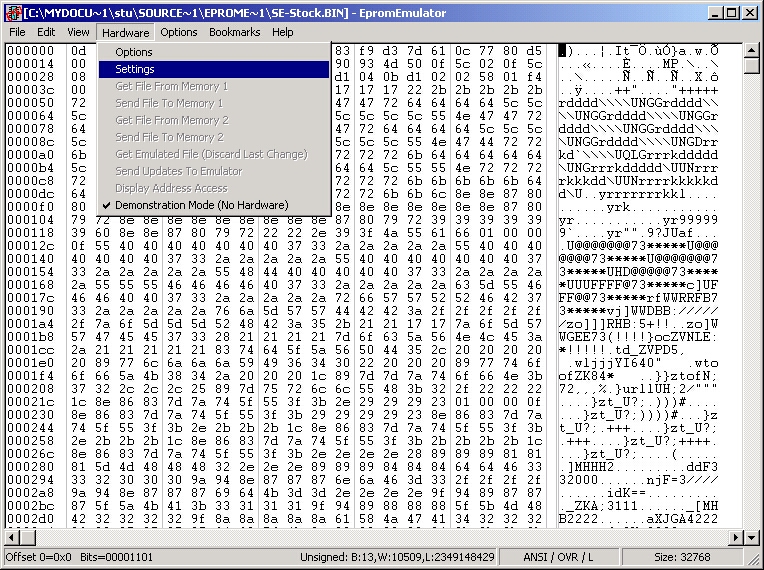Screen dimensions: 764x570
Task: Click address offset 000000
Action: click(x=30, y=51)
